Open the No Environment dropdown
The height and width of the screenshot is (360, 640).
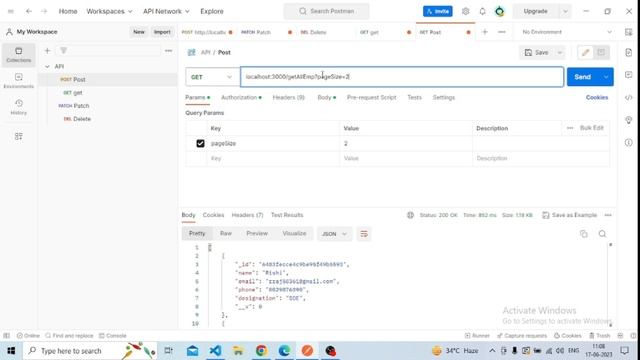[567, 32]
